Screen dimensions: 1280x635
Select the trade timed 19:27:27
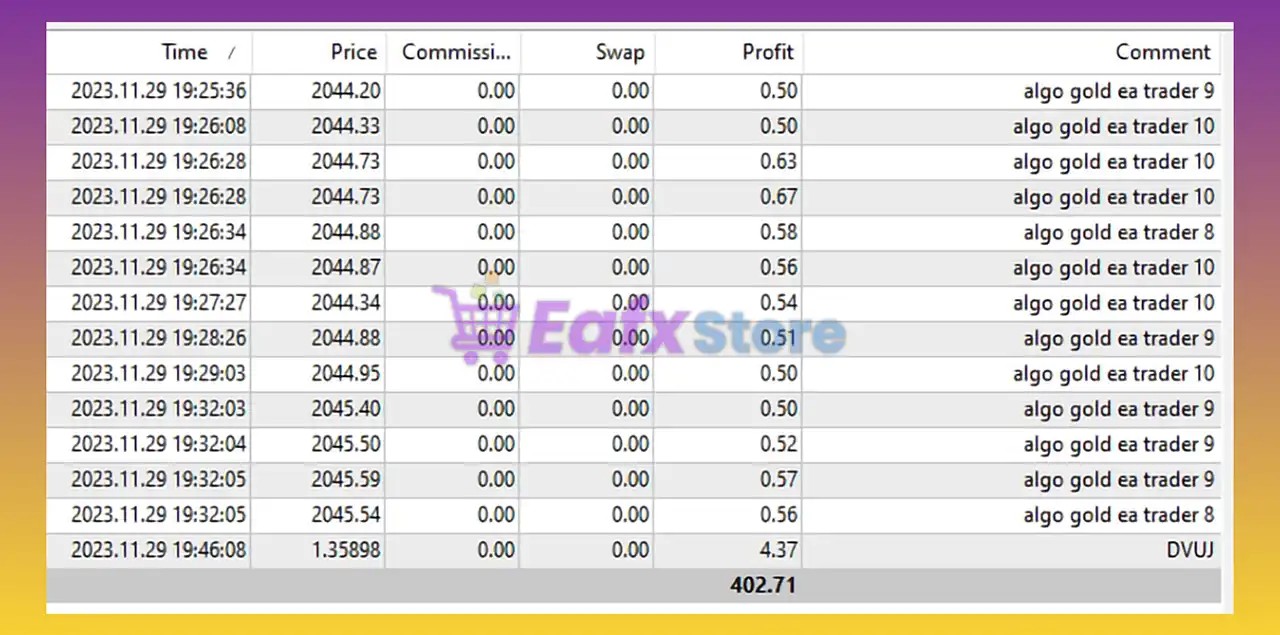pos(158,303)
